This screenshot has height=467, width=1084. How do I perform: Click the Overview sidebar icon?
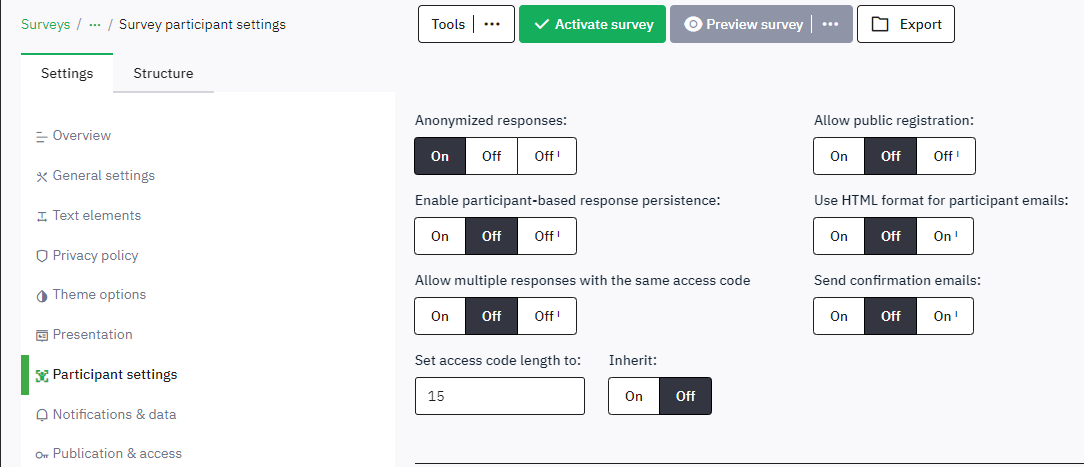[x=42, y=136]
